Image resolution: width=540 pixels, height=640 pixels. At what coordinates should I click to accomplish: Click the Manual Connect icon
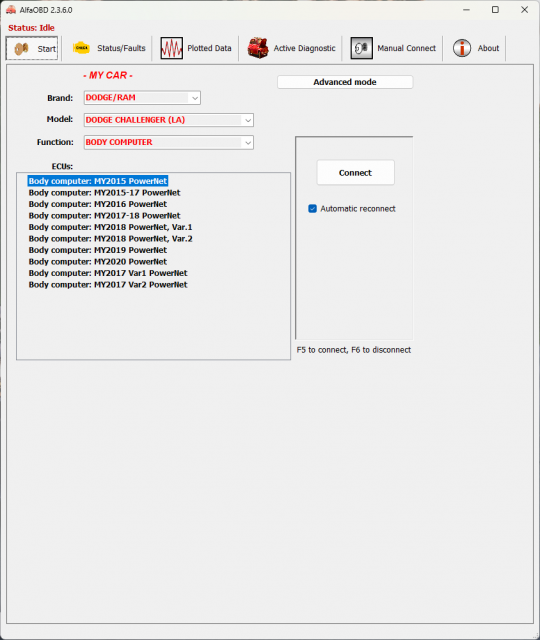(x=361, y=48)
